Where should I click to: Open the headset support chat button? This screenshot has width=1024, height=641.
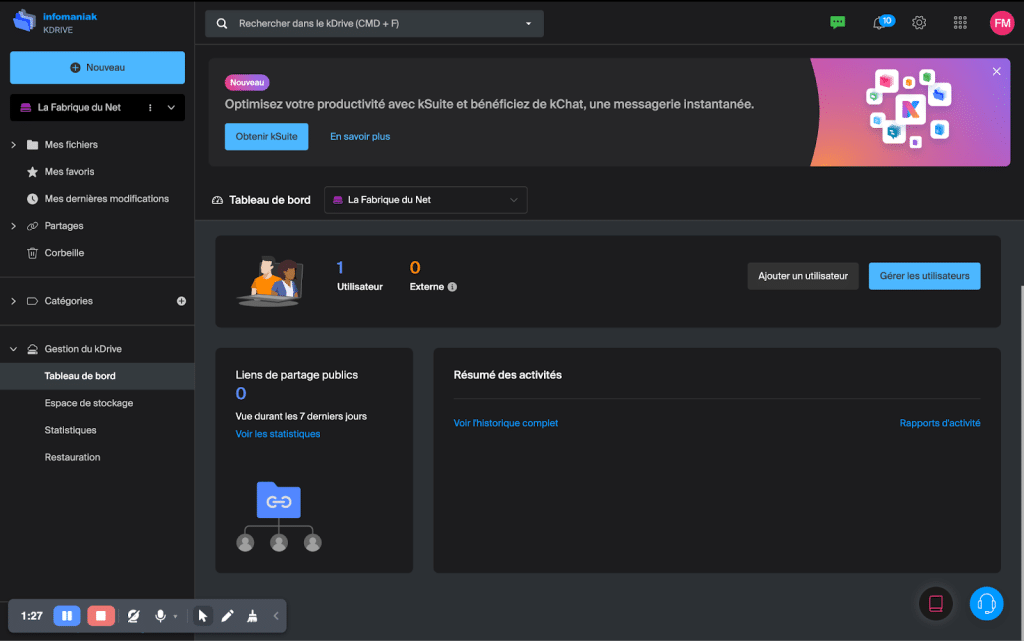pyautogui.click(x=986, y=603)
